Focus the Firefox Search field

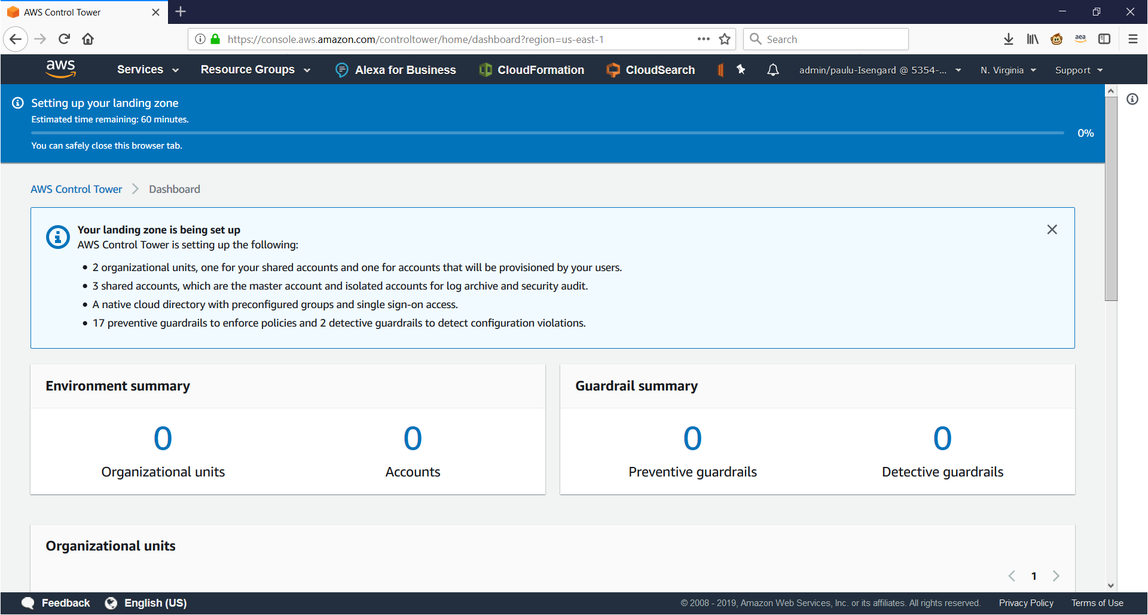tap(826, 39)
